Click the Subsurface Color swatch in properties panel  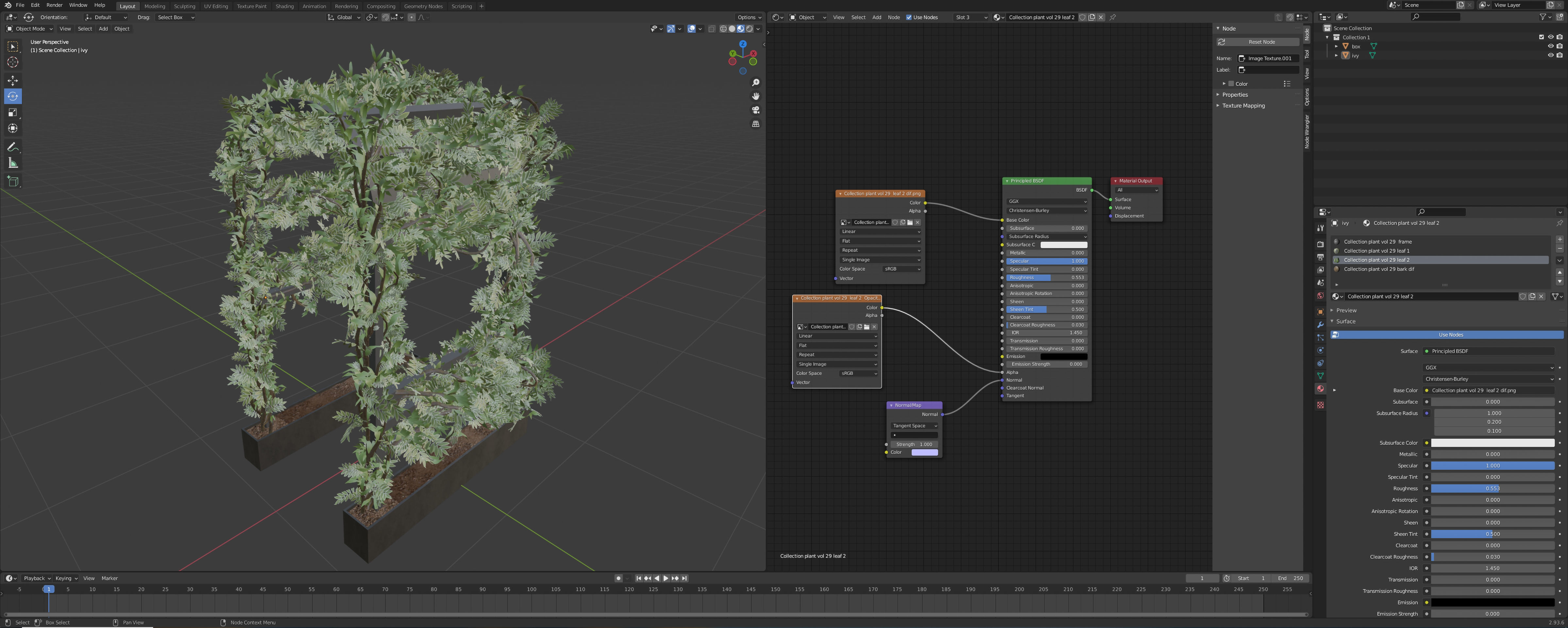click(x=1492, y=443)
